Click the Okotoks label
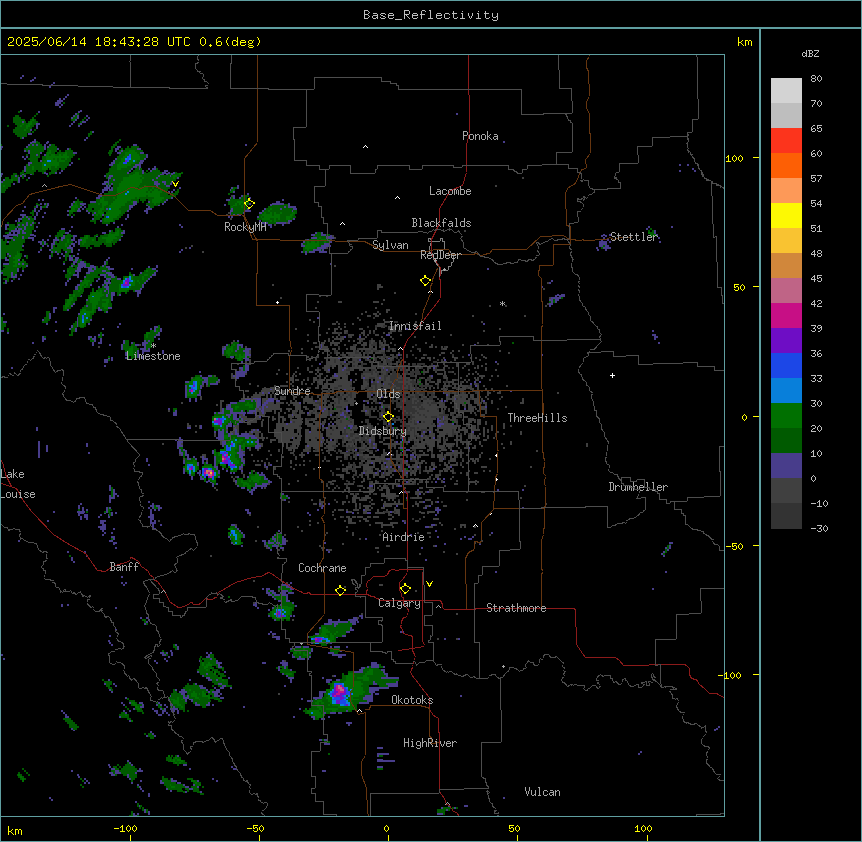This screenshot has height=842, width=862. tap(412, 700)
